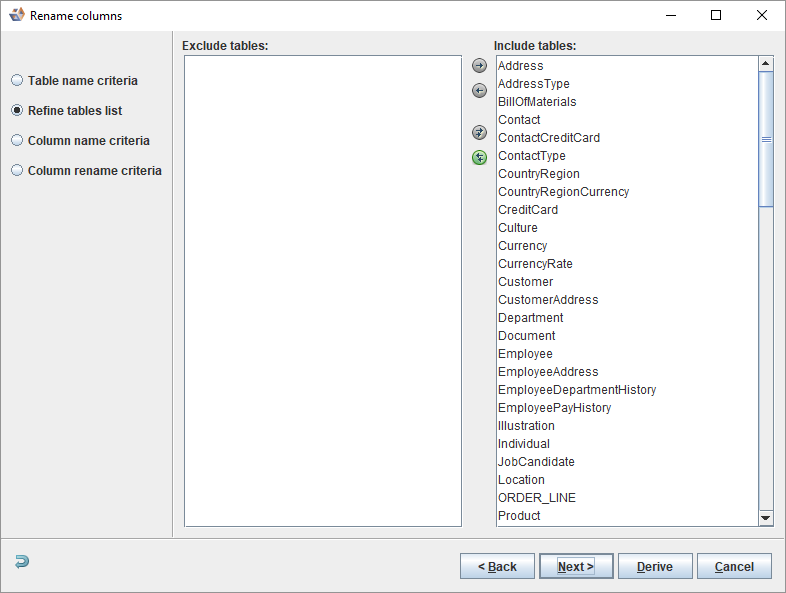The height and width of the screenshot is (593, 786).
Task: Select ContactCreditCard table
Action: pyautogui.click(x=627, y=138)
